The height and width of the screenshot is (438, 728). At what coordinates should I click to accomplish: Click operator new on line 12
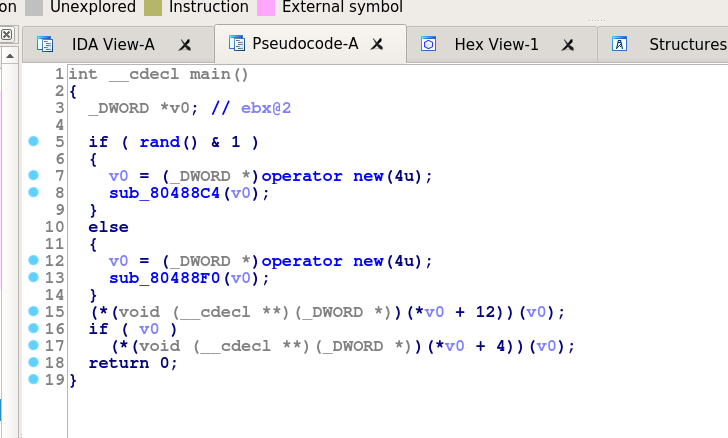pos(325,261)
